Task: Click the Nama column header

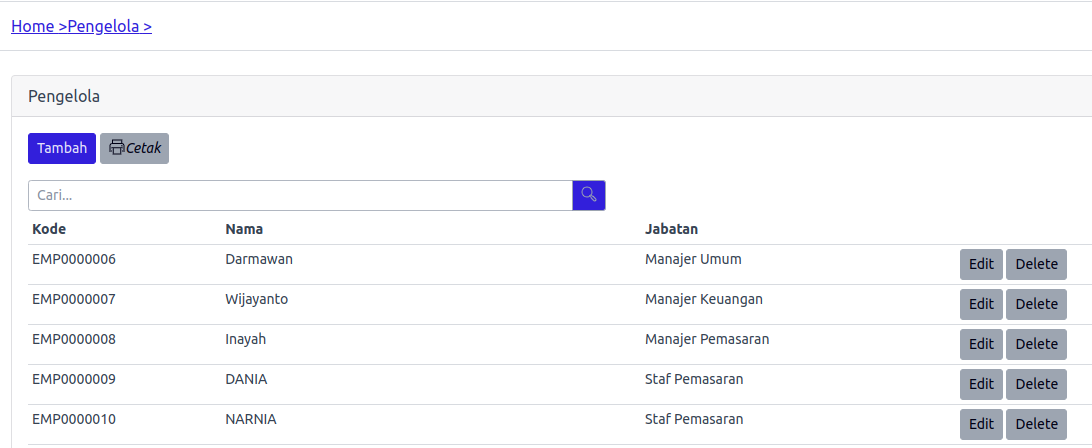Action: (244, 229)
